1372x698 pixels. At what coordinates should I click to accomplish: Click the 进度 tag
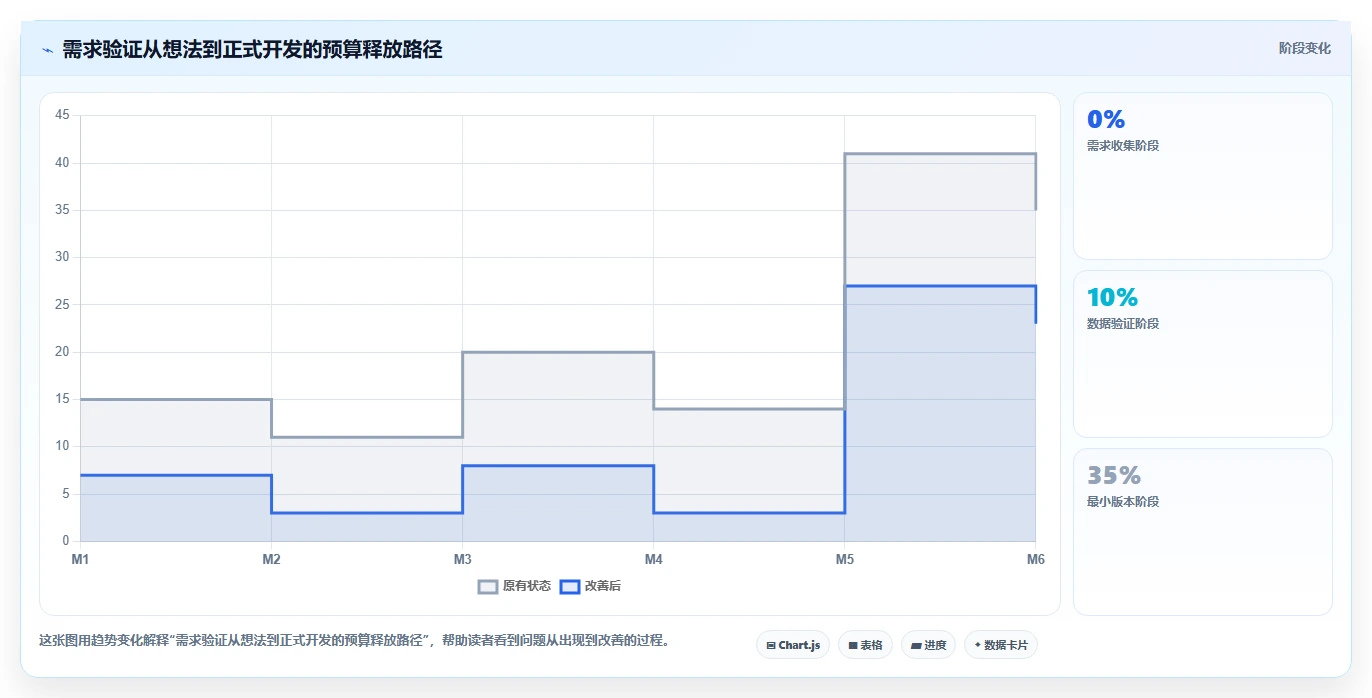pos(928,645)
